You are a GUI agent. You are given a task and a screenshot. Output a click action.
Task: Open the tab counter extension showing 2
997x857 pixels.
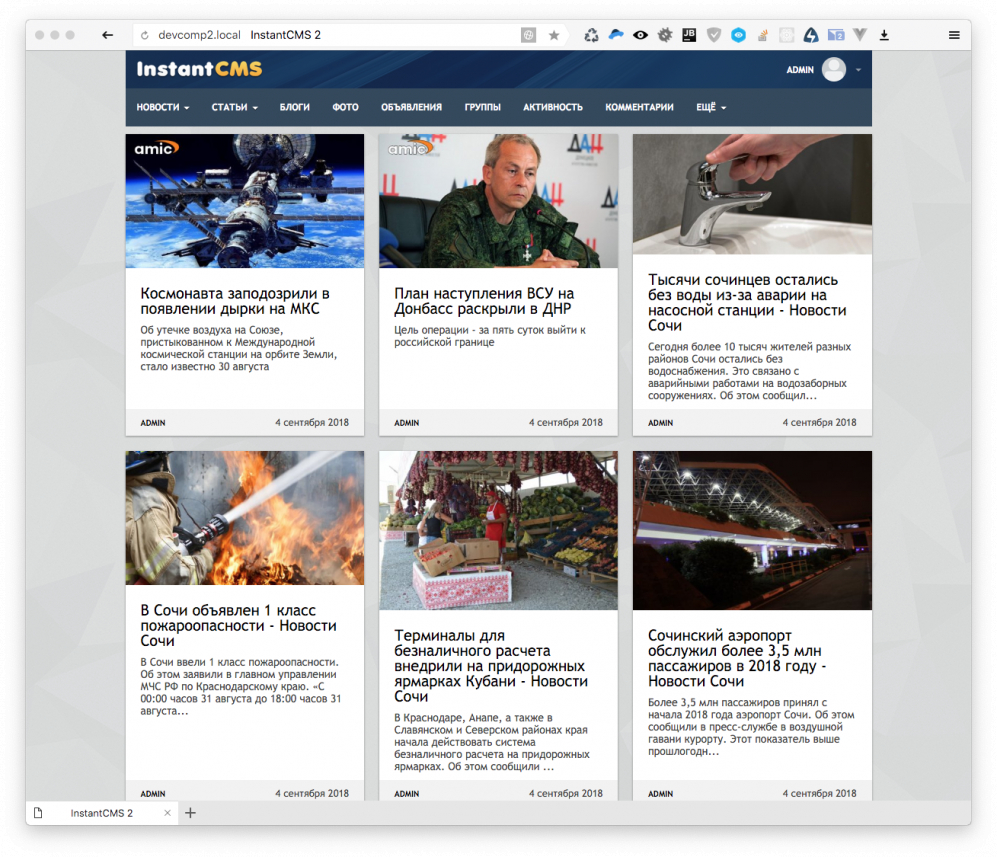835,36
